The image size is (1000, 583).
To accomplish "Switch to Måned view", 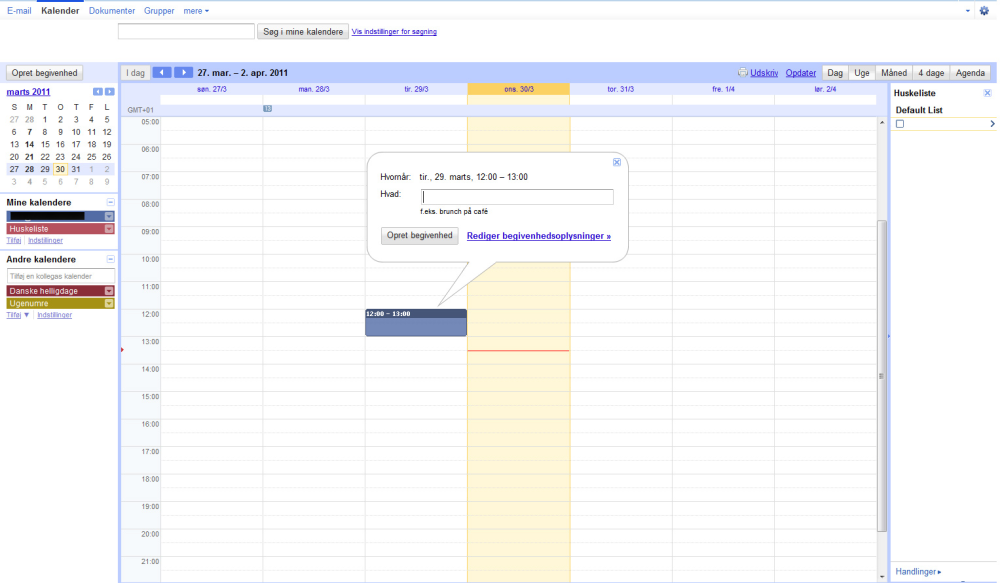I will pos(894,73).
